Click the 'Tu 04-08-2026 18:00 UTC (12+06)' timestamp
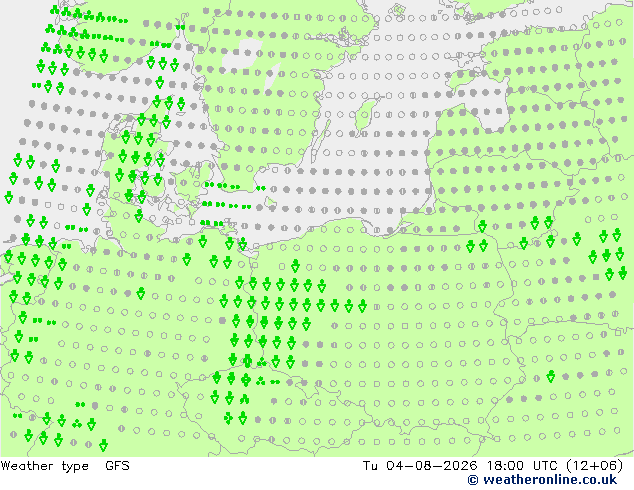The image size is (634, 490). pyautogui.click(x=493, y=466)
